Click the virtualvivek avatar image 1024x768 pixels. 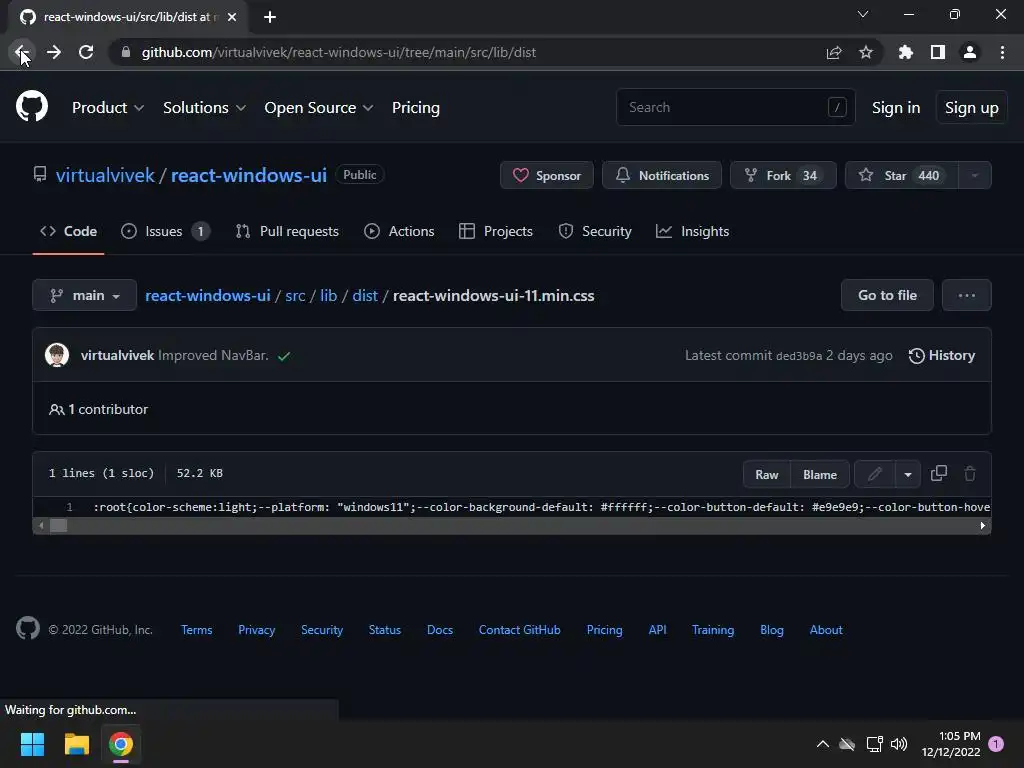[x=57, y=355]
